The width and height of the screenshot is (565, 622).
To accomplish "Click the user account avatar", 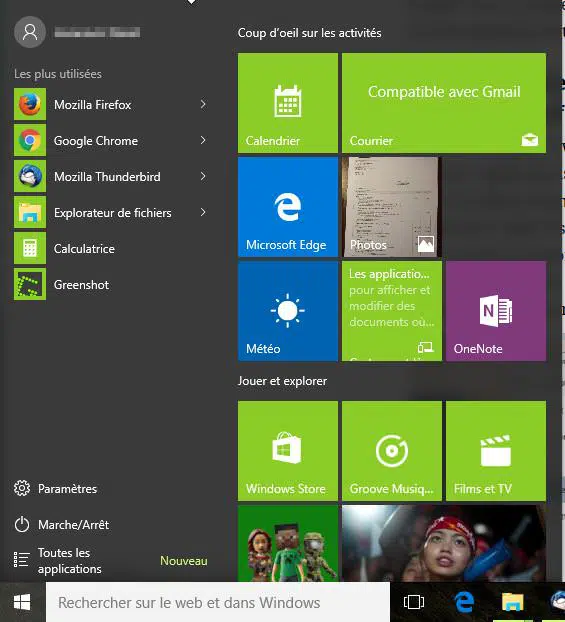I will [30, 32].
